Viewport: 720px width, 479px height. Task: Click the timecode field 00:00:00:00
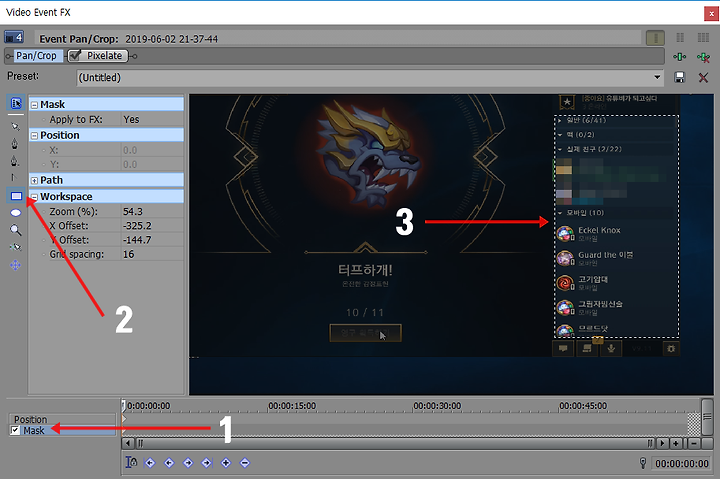point(681,464)
